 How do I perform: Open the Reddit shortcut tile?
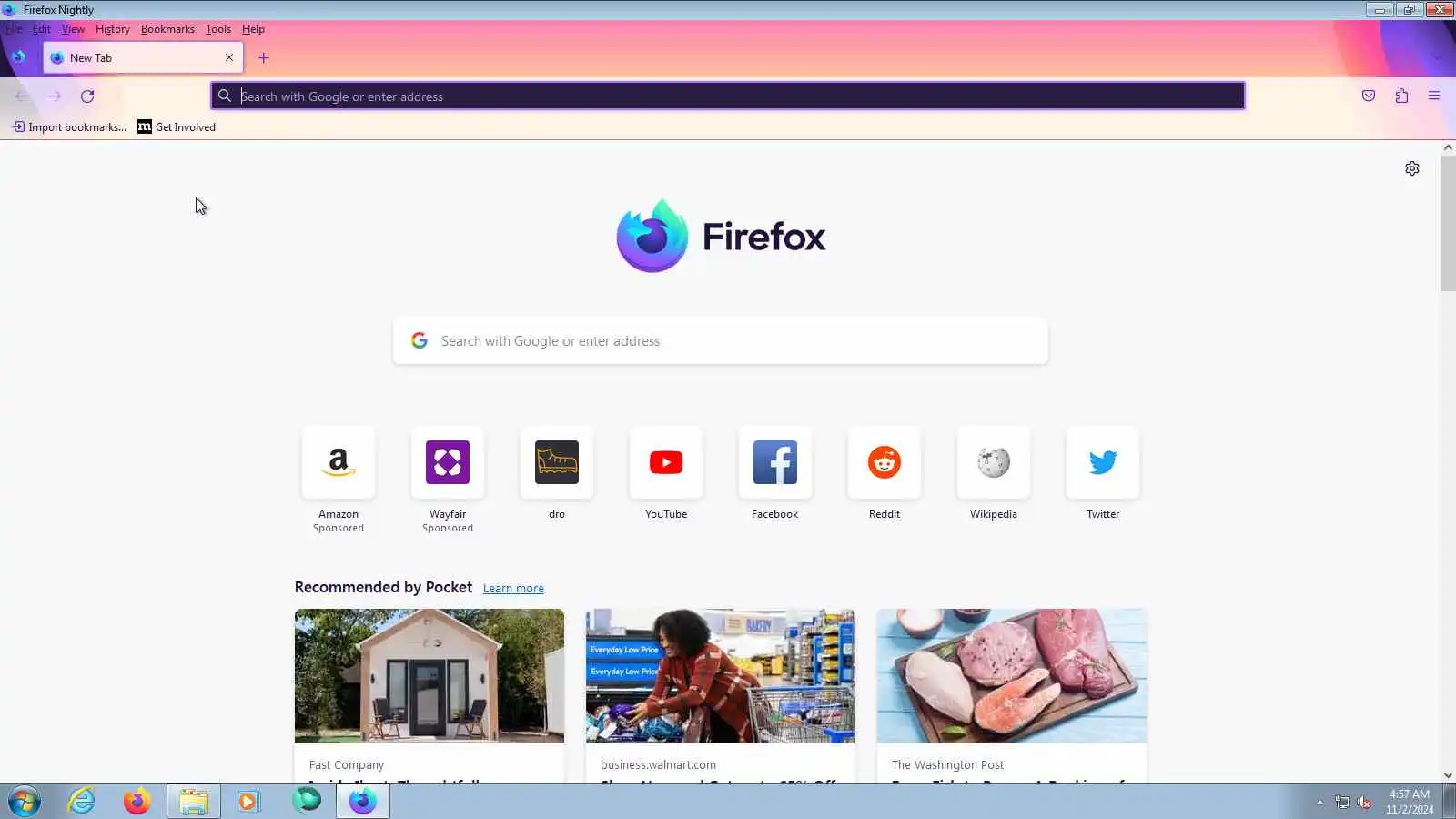885,462
